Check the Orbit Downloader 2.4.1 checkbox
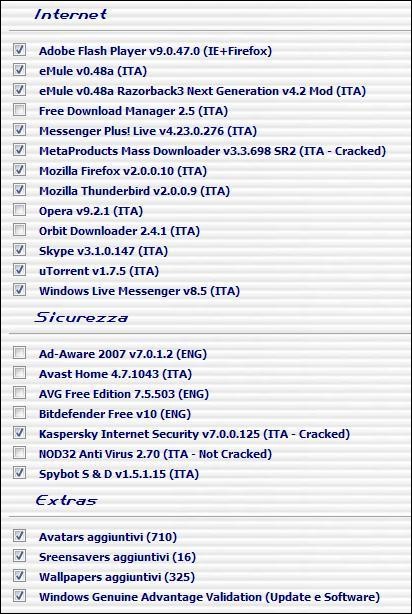This screenshot has height=614, width=412. 19,230
